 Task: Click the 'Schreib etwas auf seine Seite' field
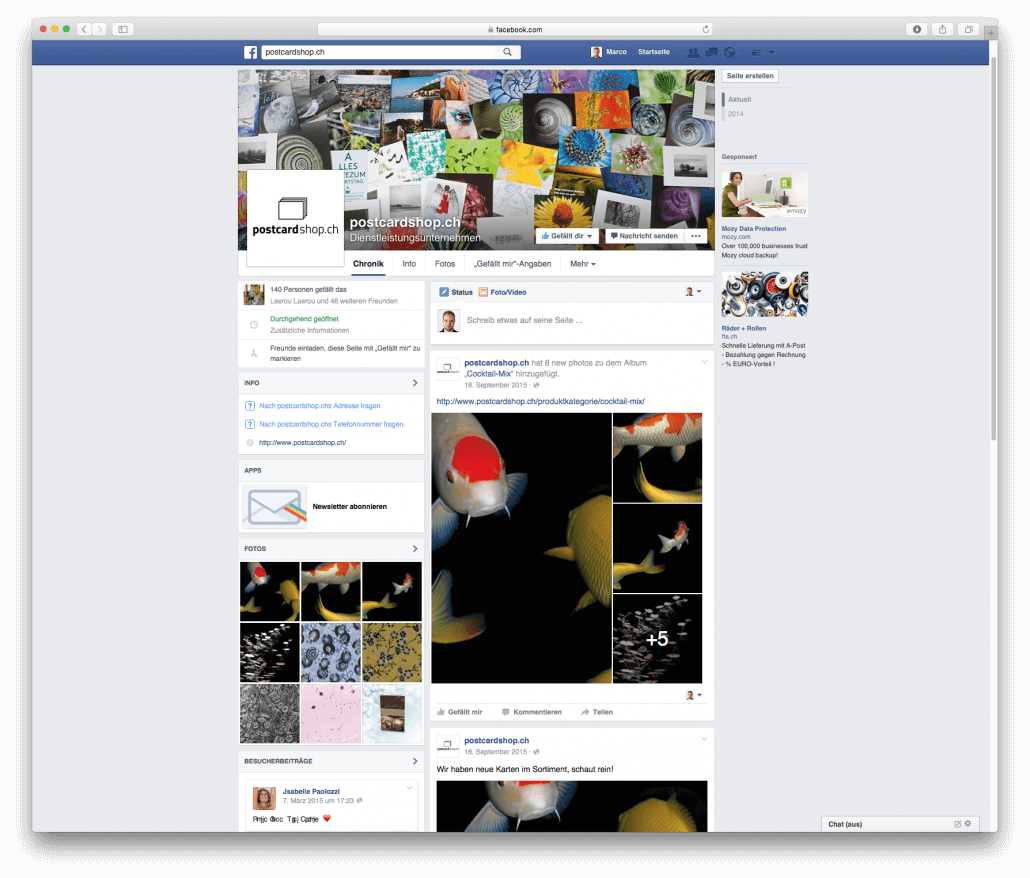[x=524, y=320]
